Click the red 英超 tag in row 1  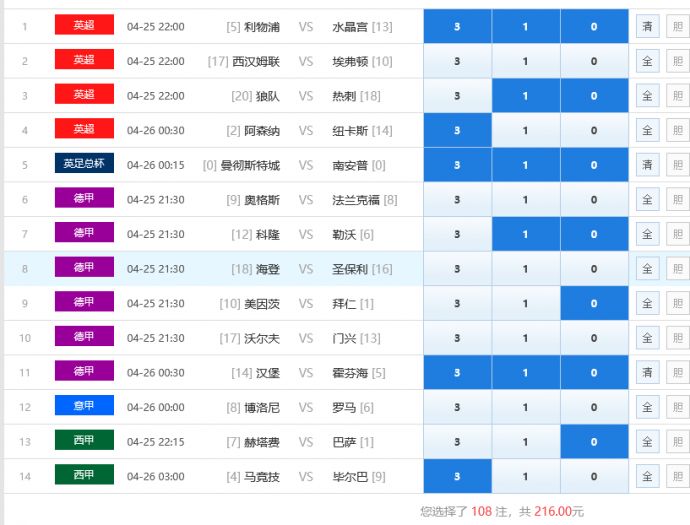pos(84,25)
